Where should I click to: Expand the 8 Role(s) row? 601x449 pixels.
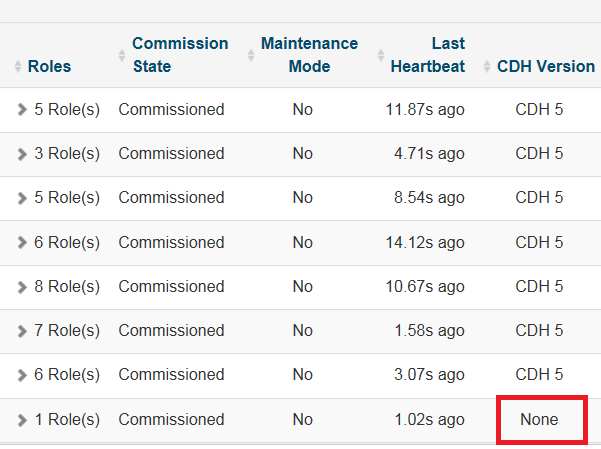coord(22,287)
